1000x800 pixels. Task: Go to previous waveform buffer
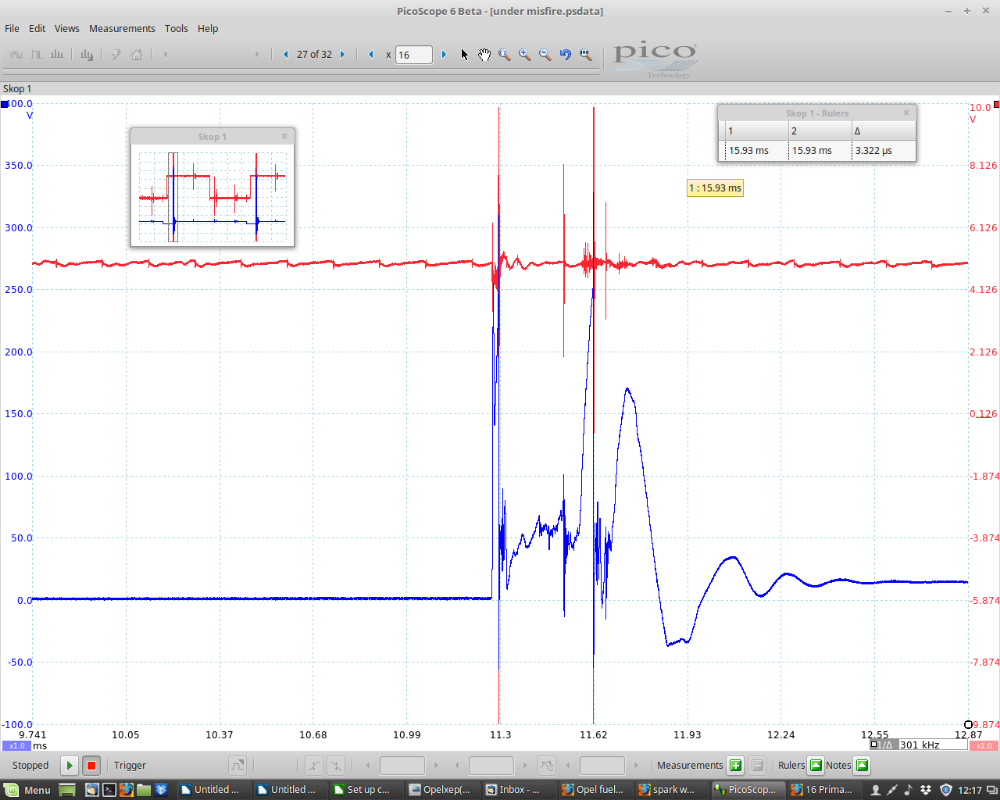[287, 54]
